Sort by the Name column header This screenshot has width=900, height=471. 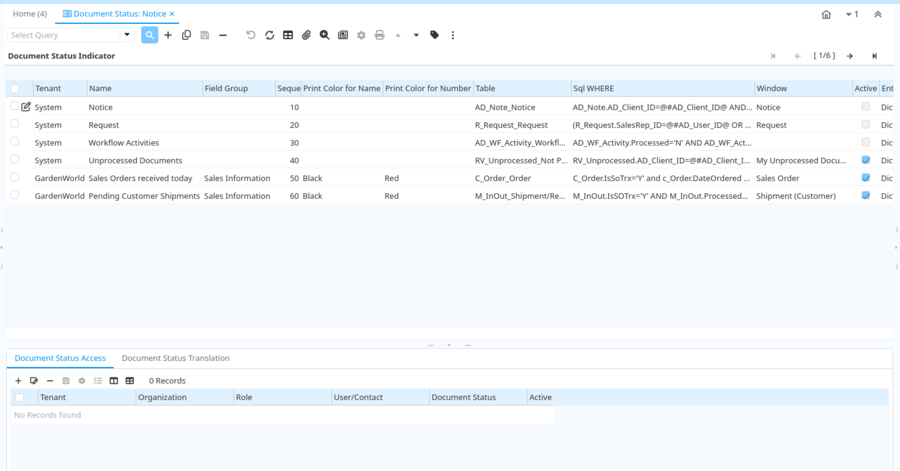coord(100,89)
